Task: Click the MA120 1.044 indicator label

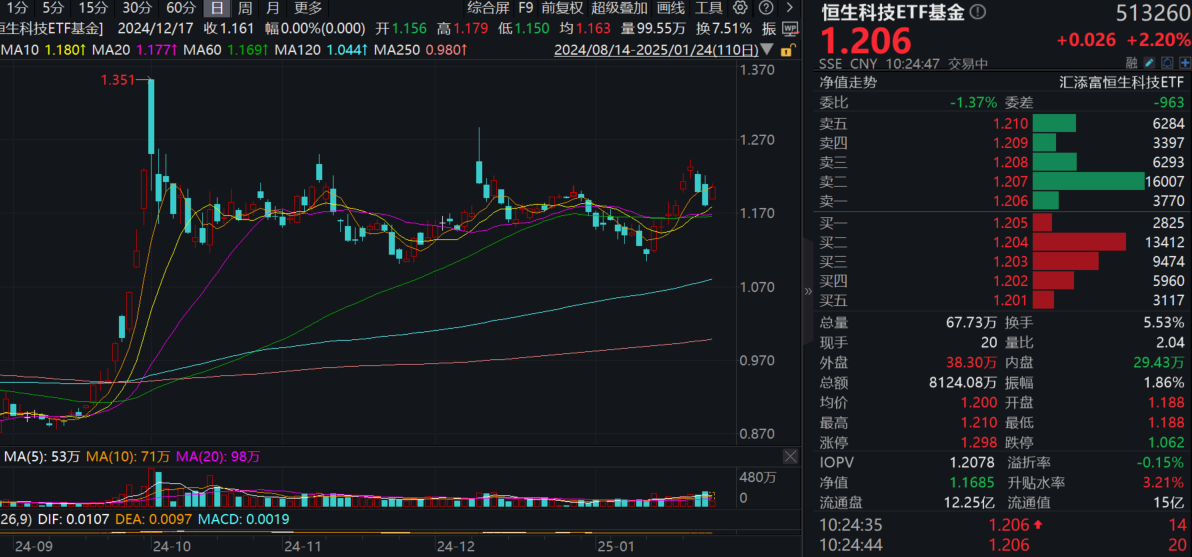Action: click(321, 50)
